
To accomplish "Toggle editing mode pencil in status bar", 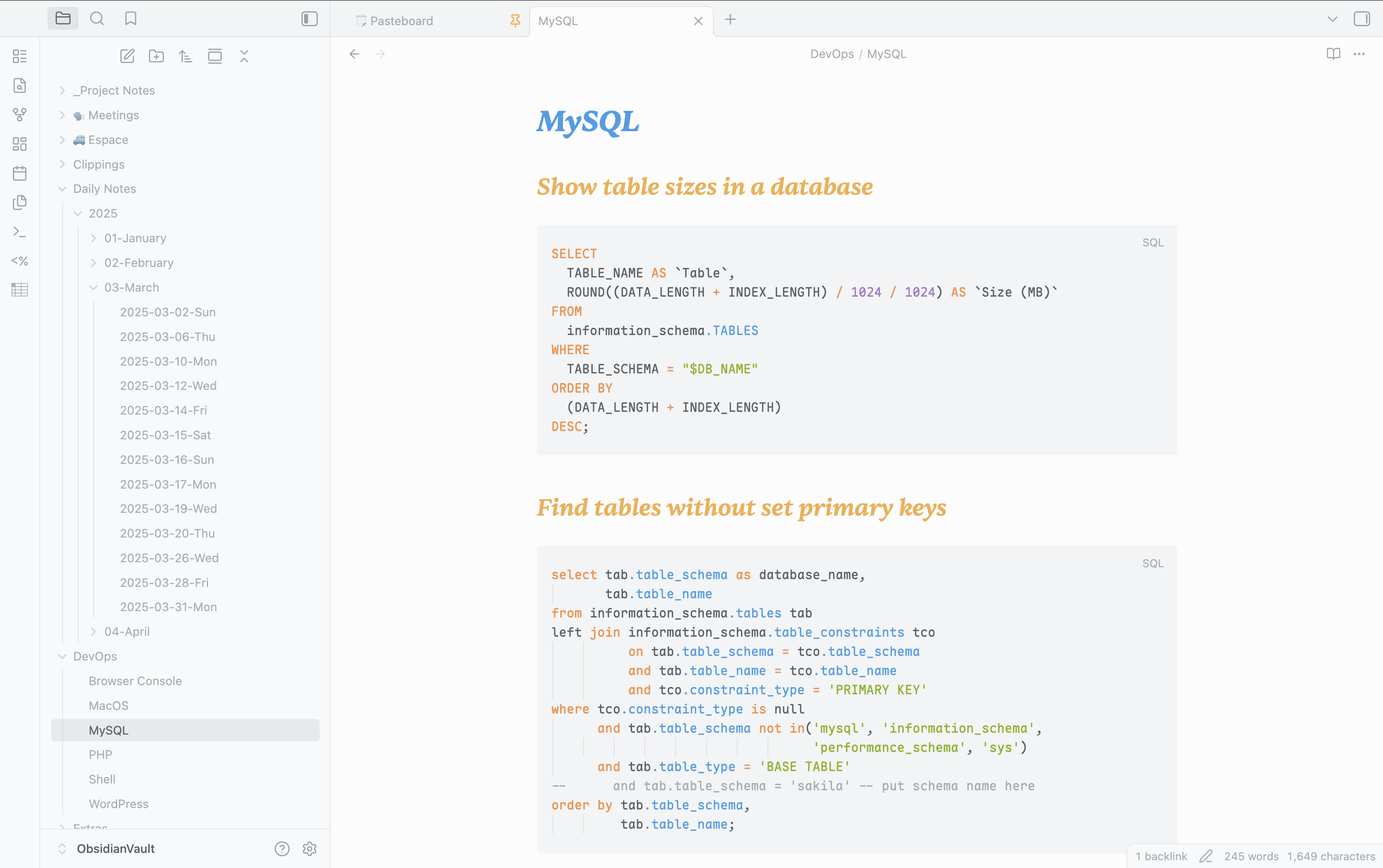I will coord(1206,857).
